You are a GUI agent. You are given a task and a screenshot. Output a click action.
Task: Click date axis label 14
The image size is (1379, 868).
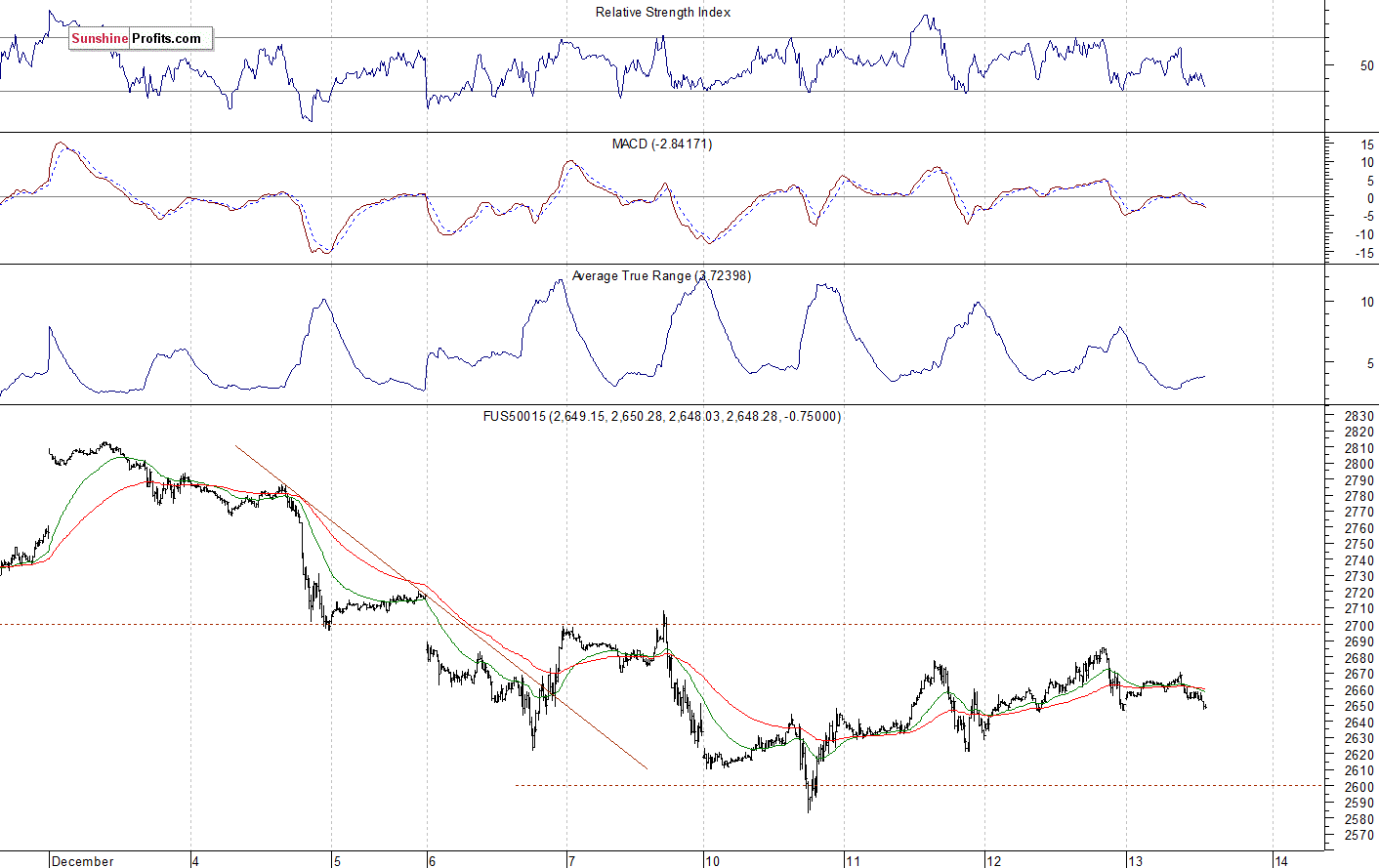click(1280, 861)
